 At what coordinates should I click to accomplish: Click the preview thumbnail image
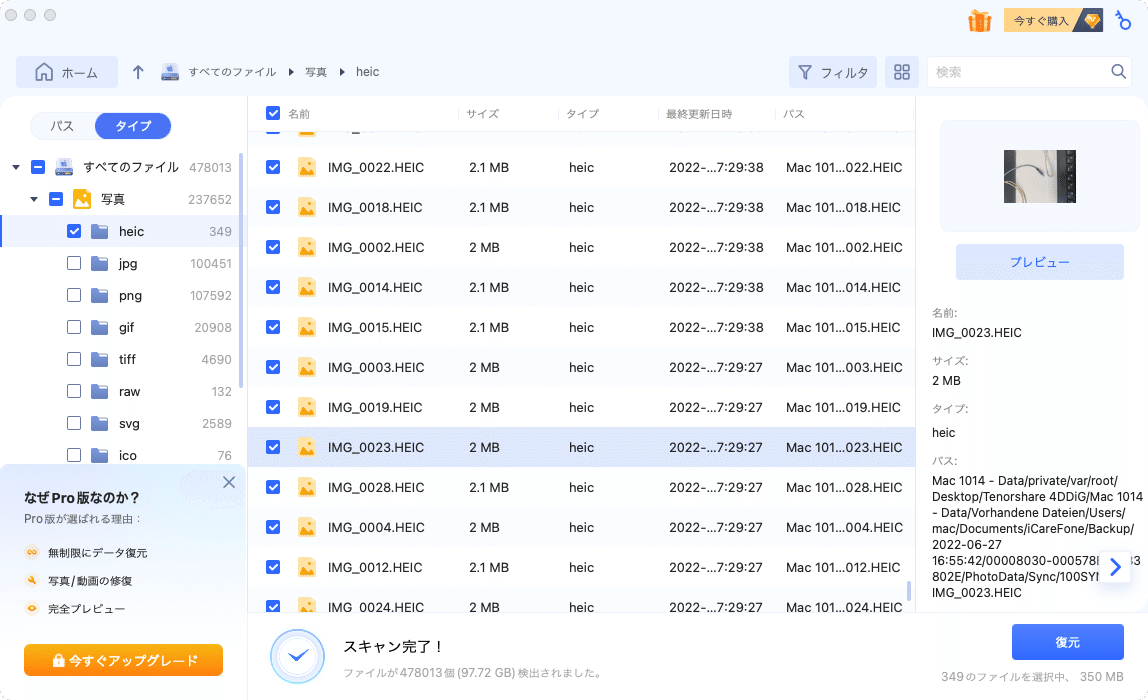[1040, 176]
